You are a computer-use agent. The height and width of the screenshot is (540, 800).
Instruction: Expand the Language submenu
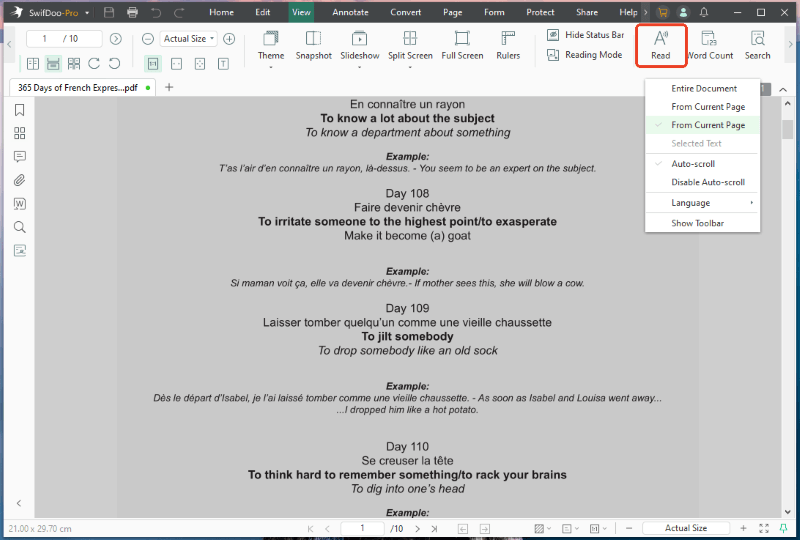pyautogui.click(x=703, y=203)
